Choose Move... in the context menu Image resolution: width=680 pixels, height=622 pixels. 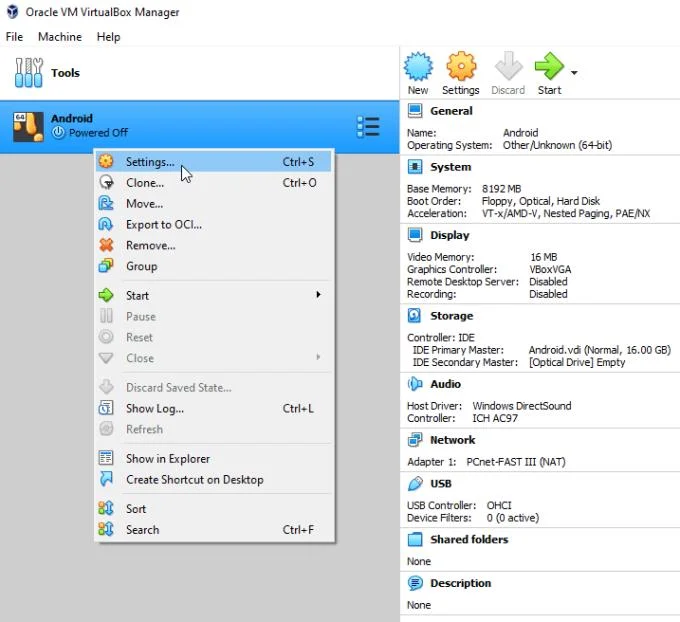pos(214,203)
